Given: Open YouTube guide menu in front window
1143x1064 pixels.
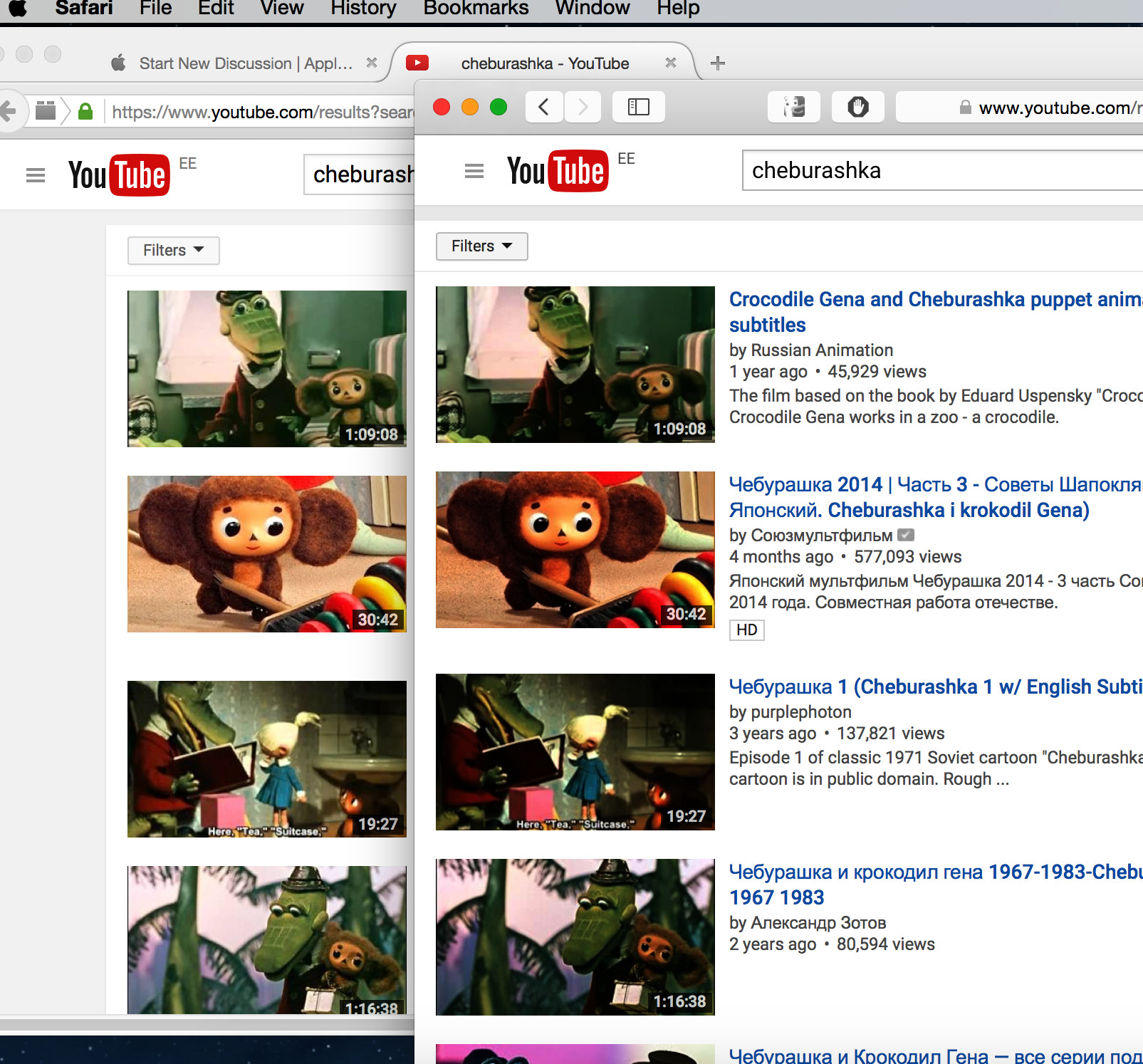Looking at the screenshot, I should click(474, 171).
